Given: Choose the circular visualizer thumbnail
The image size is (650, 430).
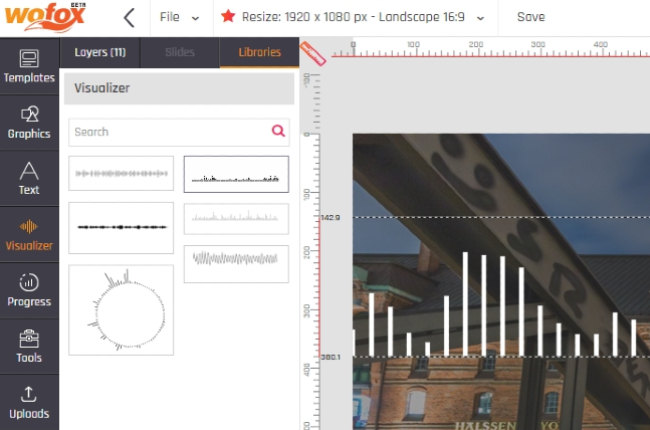Looking at the screenshot, I should point(121,310).
